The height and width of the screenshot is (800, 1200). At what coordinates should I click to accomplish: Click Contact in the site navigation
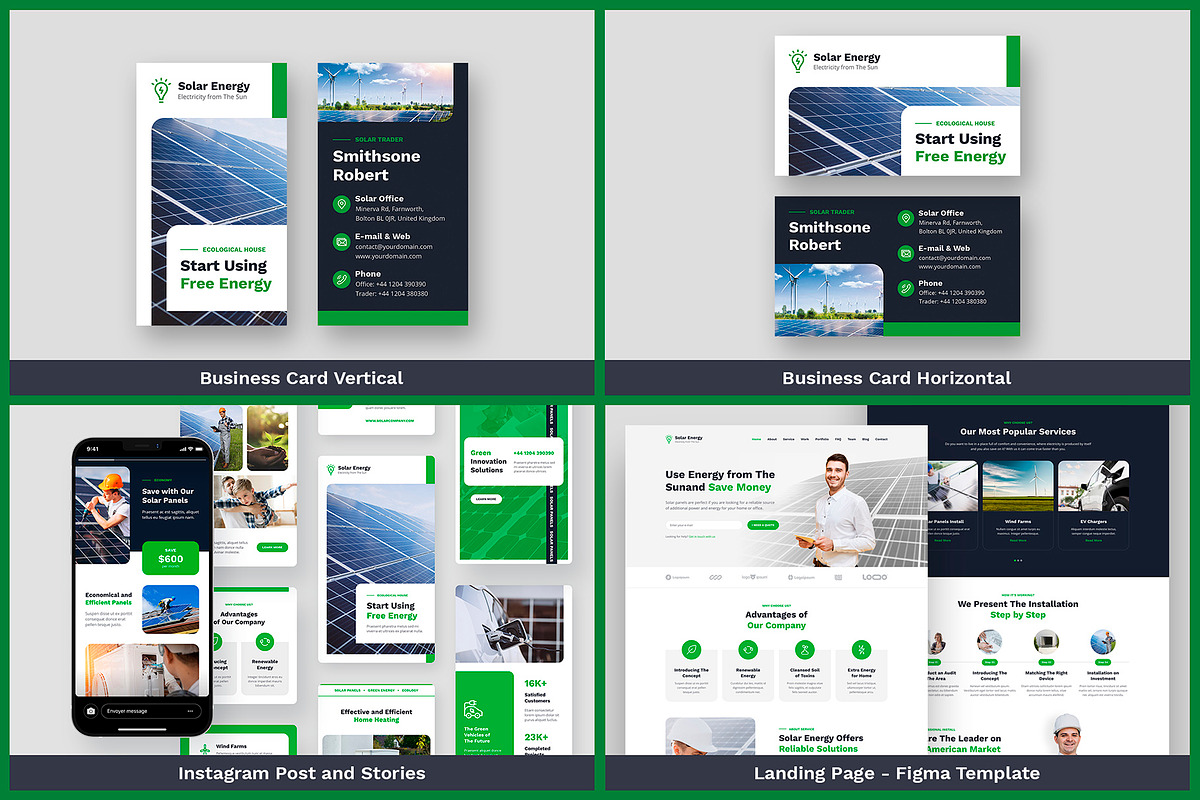882,438
